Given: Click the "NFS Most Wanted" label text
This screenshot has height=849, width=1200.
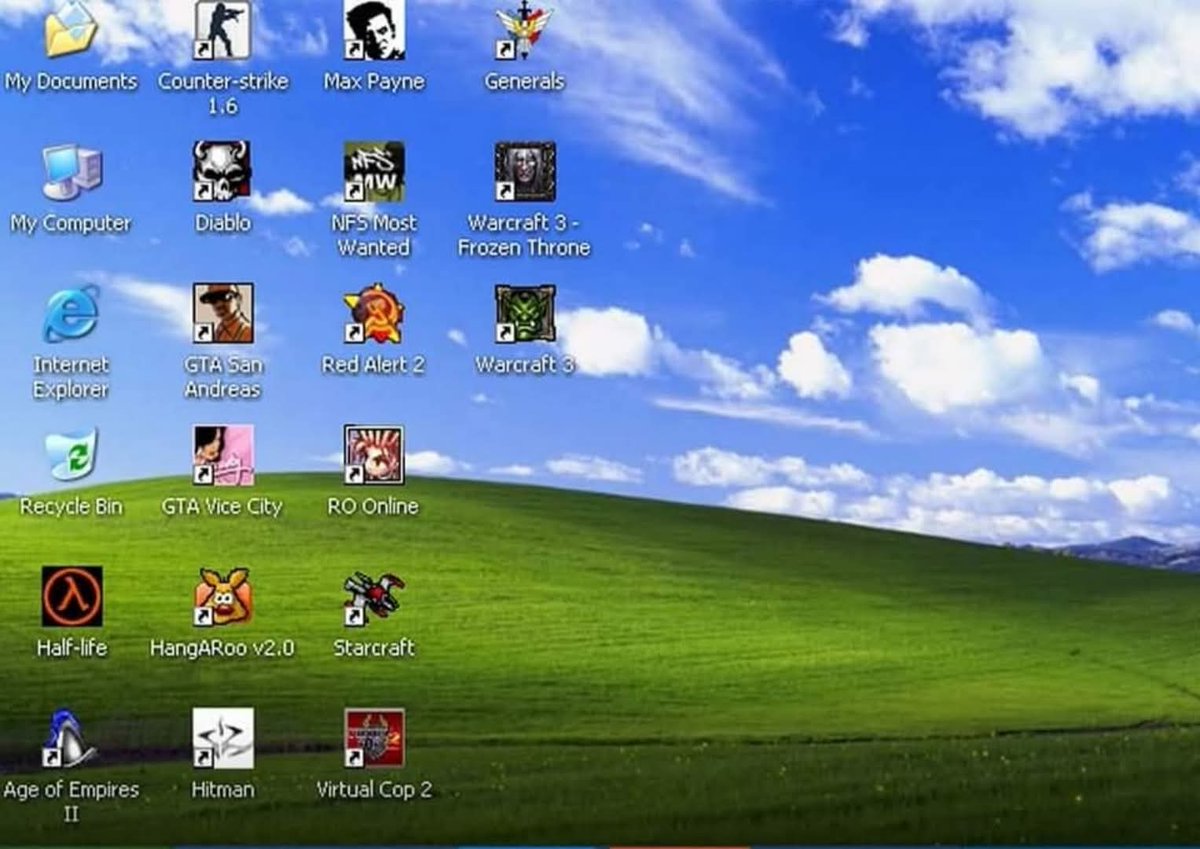Looking at the screenshot, I should point(374,235).
